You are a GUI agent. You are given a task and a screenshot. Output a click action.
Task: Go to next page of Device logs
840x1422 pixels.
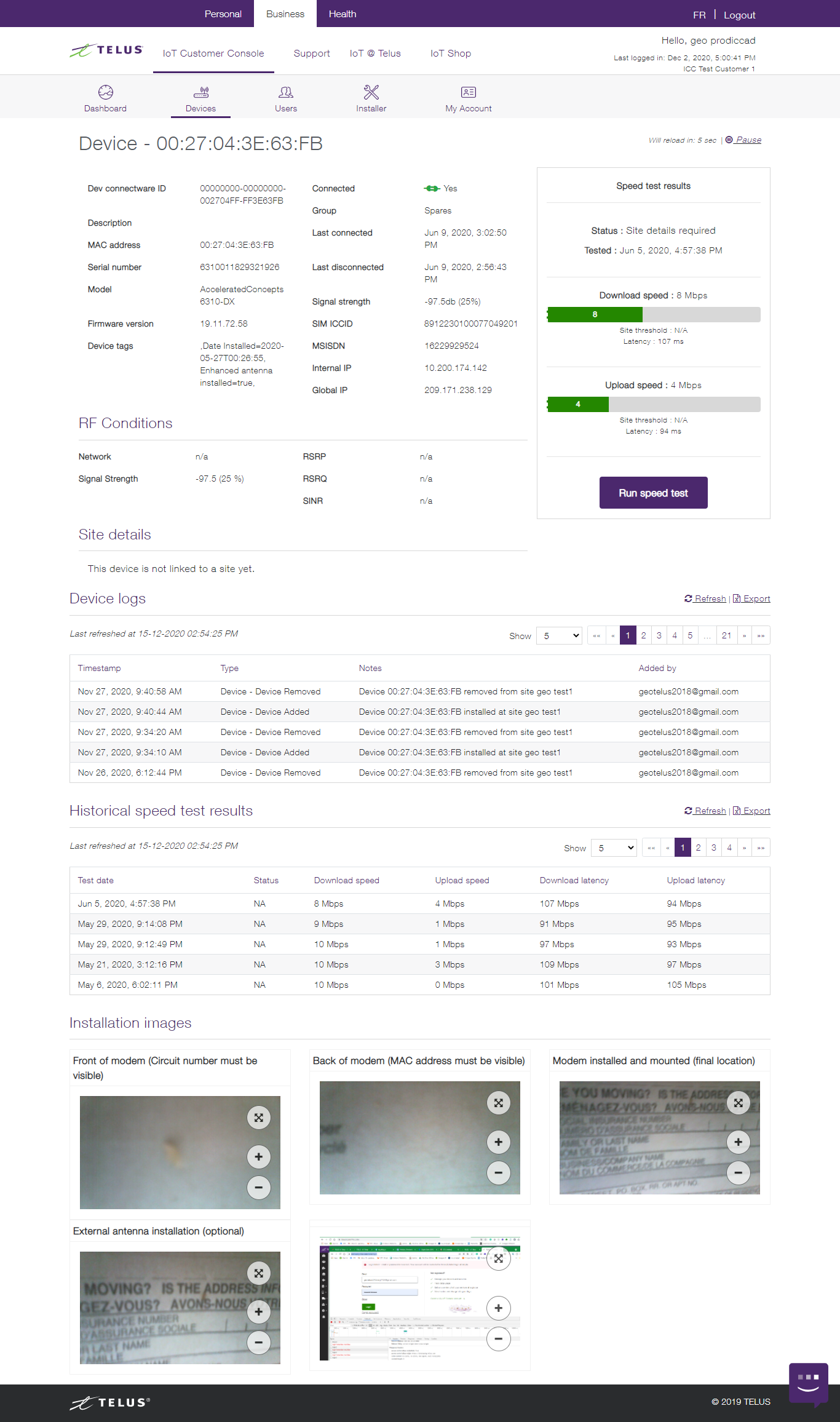(x=744, y=635)
